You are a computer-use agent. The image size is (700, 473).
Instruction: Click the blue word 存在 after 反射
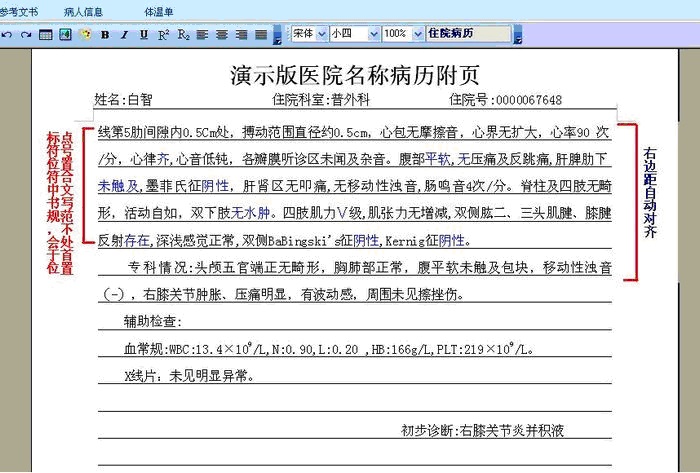point(136,241)
